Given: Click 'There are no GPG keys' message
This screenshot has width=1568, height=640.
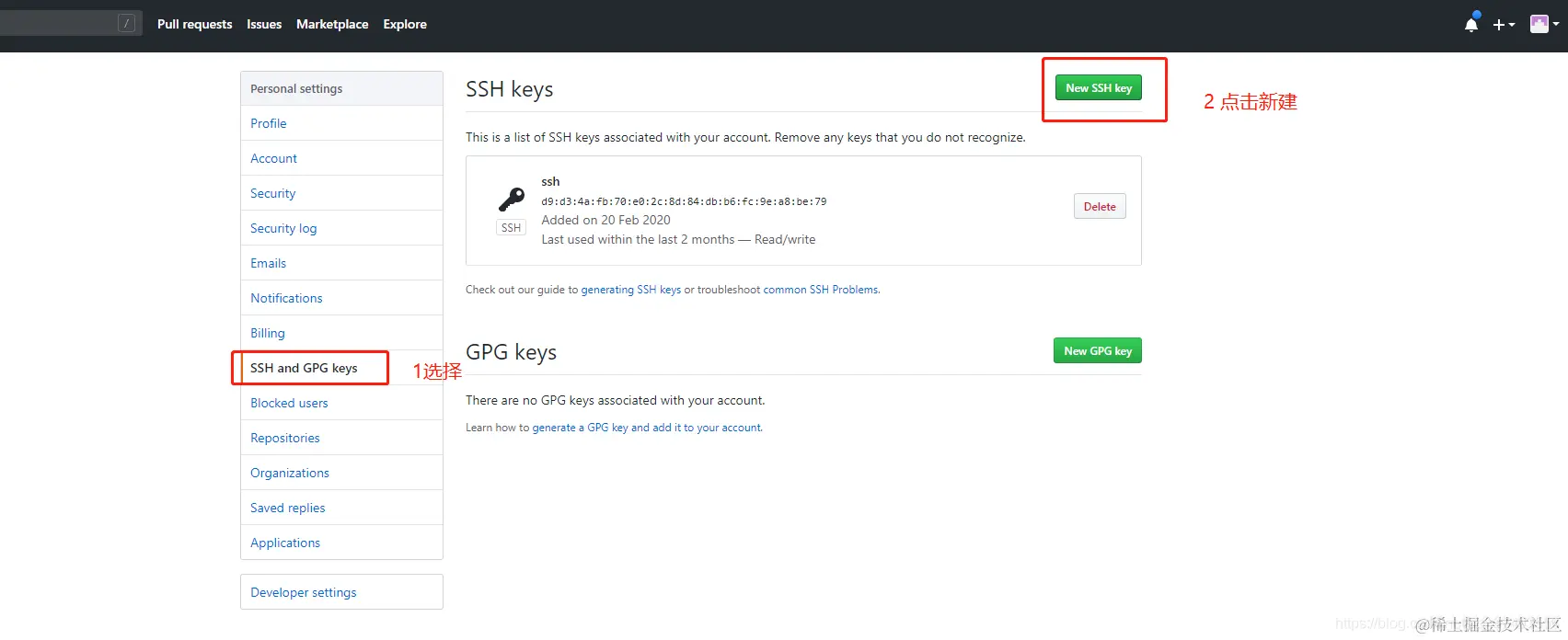Looking at the screenshot, I should point(615,400).
